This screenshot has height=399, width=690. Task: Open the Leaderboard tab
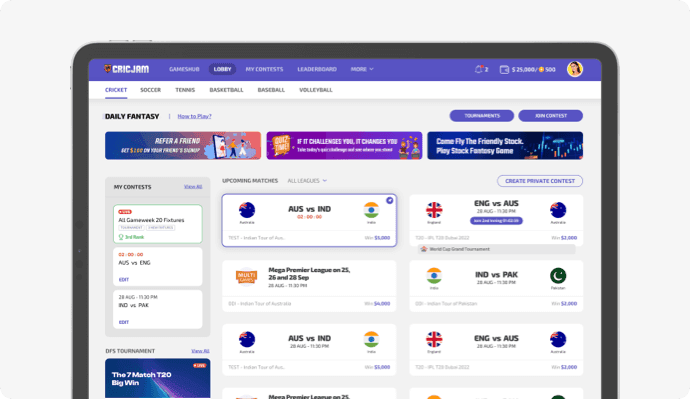(317, 69)
